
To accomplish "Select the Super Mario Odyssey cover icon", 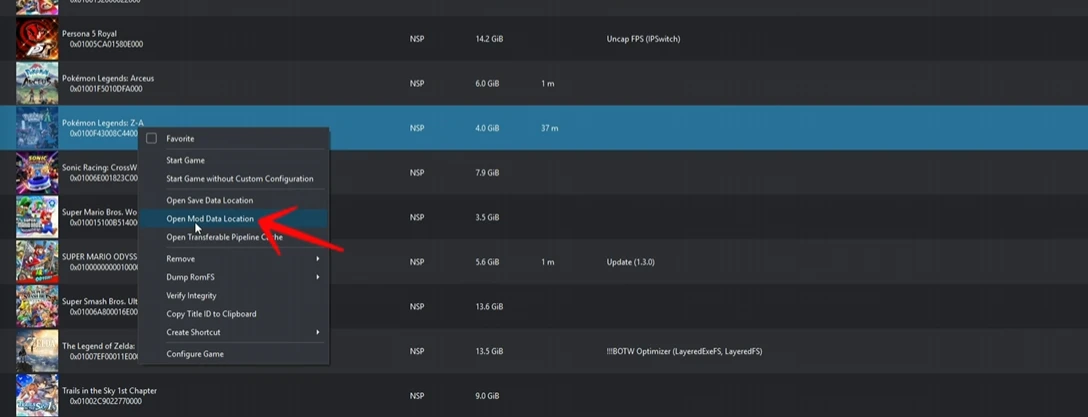I will pos(37,261).
